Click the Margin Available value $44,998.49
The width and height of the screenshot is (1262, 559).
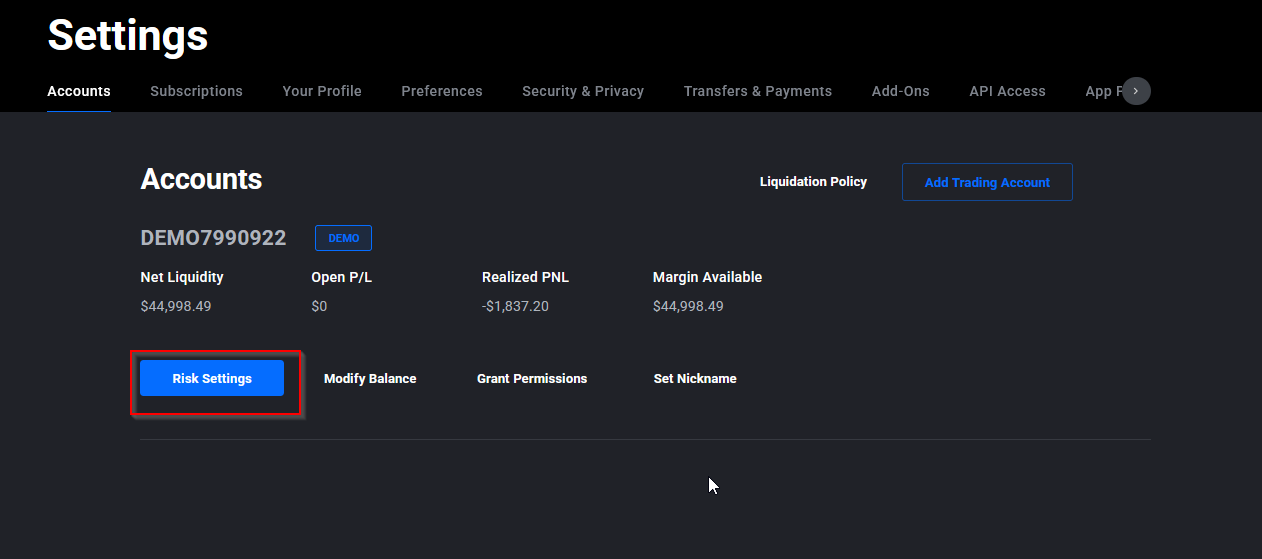(688, 306)
